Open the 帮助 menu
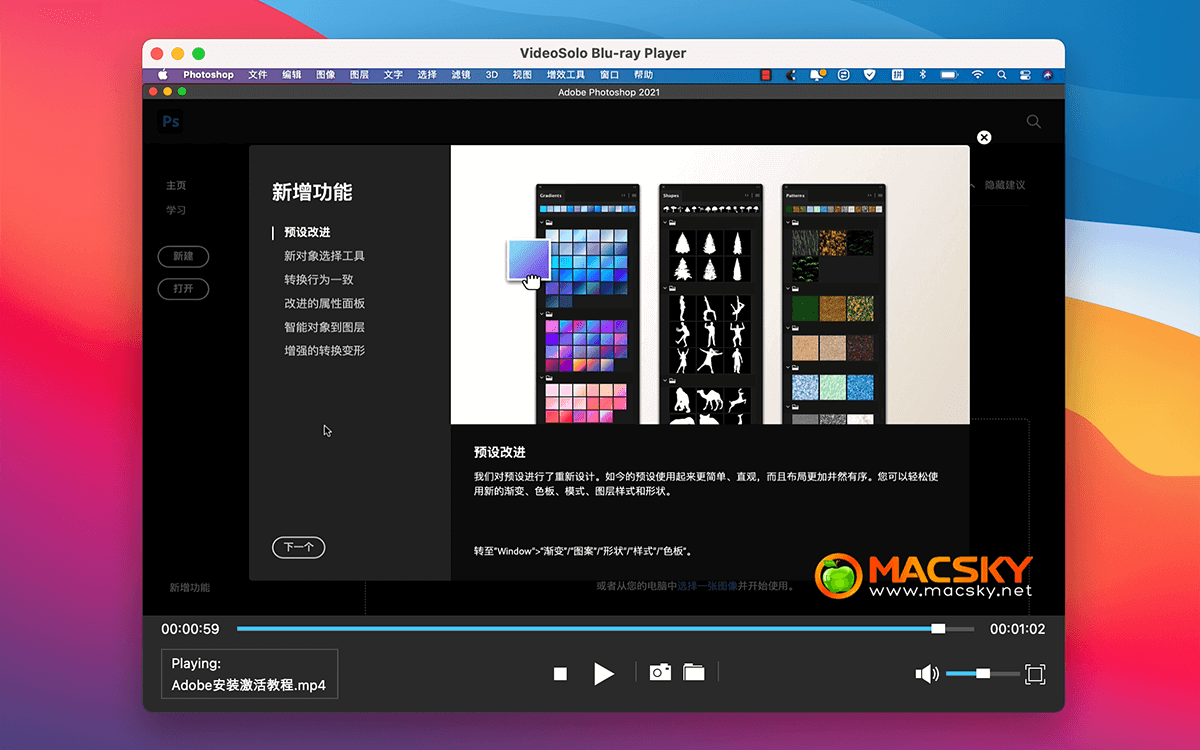 [643, 75]
